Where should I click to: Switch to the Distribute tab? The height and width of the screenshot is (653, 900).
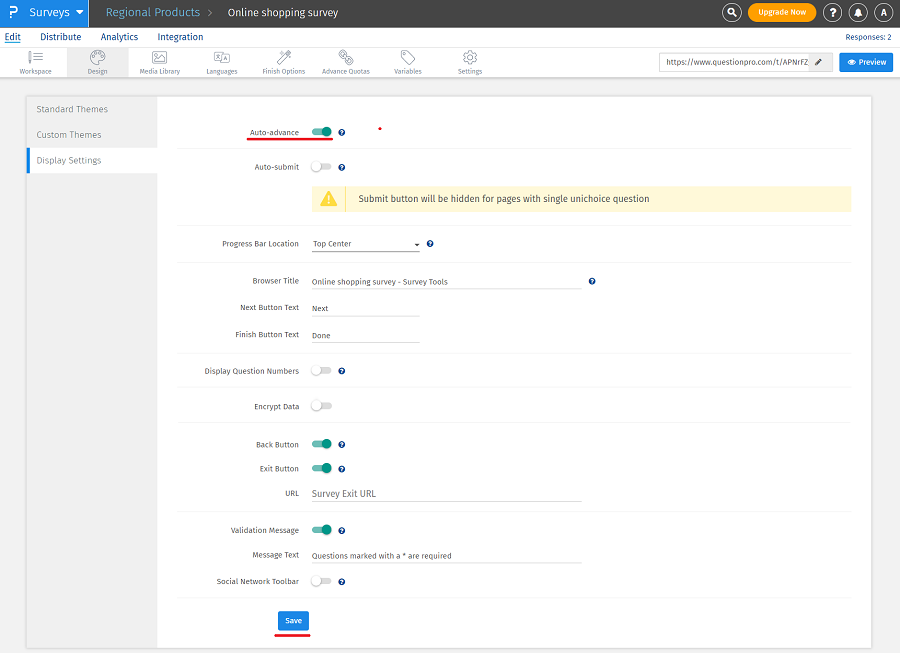(60, 37)
